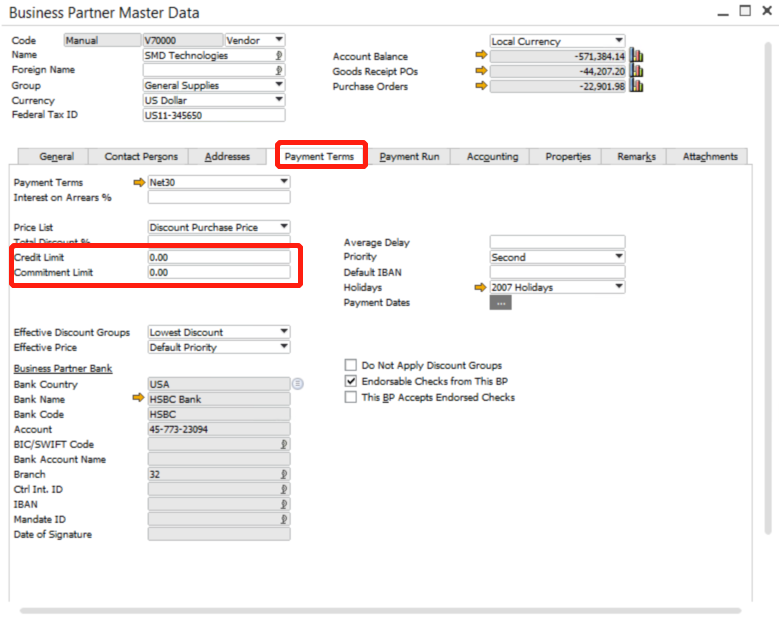
Task: Click the Payment Dates ellipsis button
Action: (500, 303)
